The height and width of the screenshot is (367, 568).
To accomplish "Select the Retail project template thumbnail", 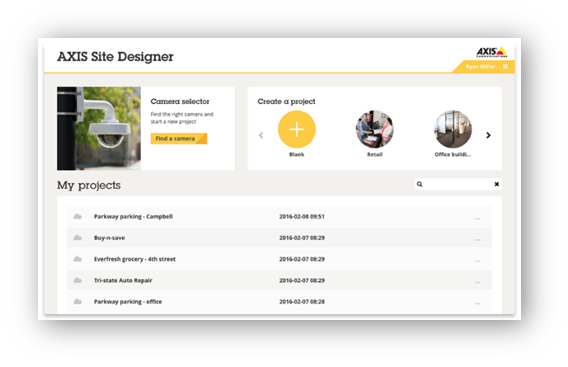I will (x=375, y=129).
